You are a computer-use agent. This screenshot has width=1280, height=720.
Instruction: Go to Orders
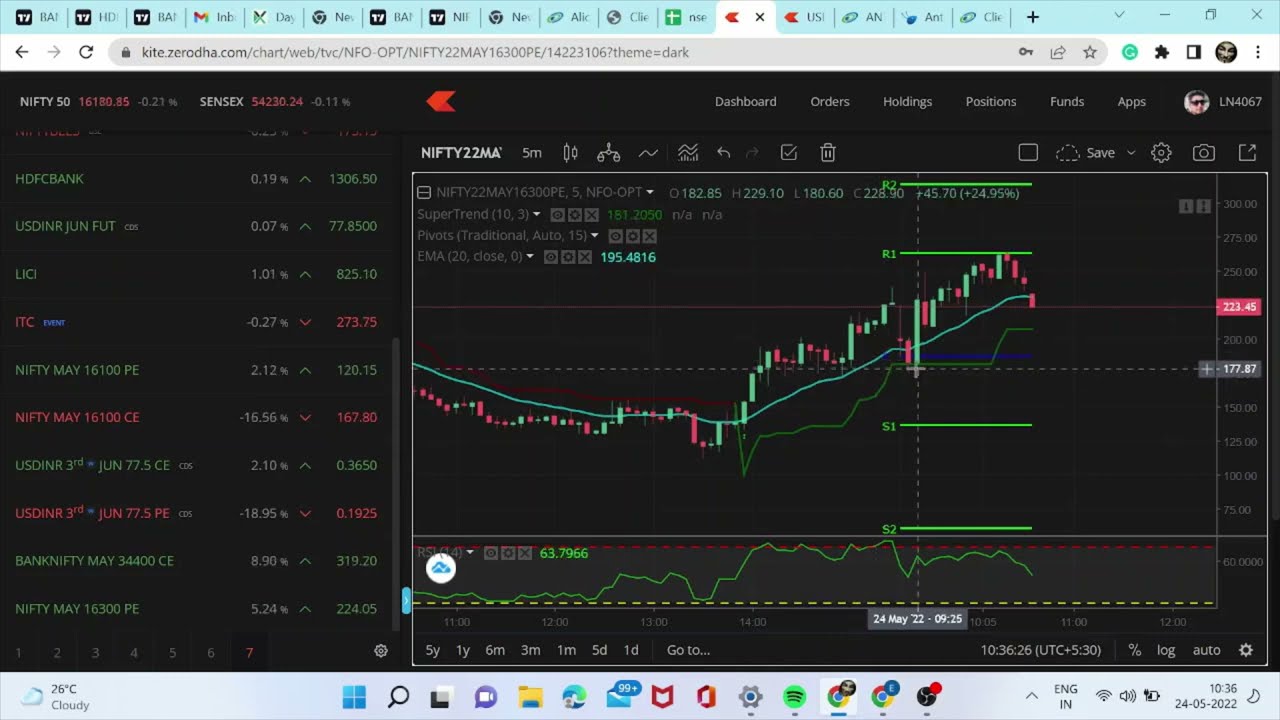point(830,102)
